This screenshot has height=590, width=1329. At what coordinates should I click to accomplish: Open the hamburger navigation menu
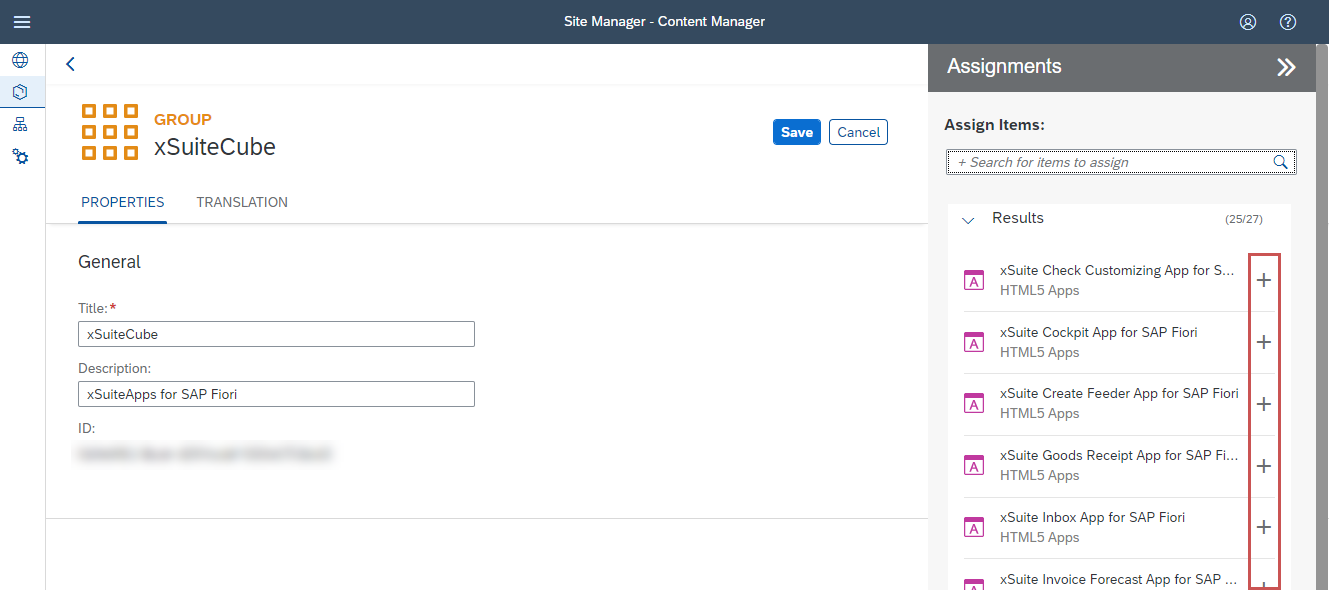21,22
